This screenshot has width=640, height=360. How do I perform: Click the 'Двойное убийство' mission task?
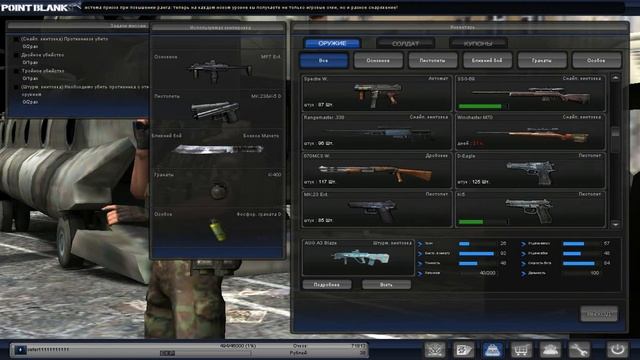(42, 55)
